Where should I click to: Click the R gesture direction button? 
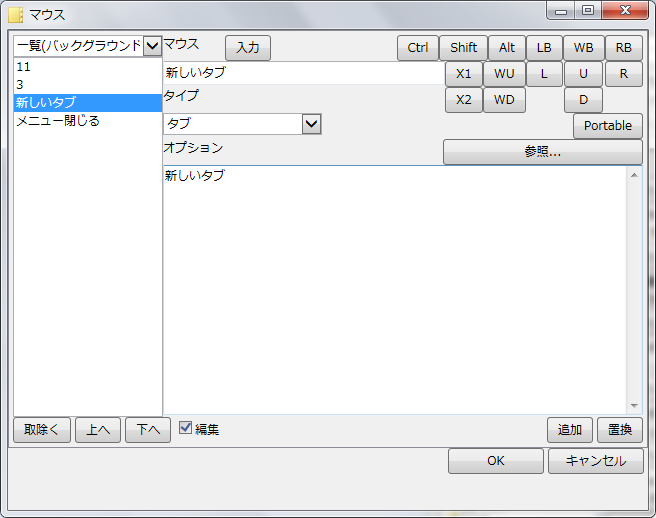click(623, 74)
